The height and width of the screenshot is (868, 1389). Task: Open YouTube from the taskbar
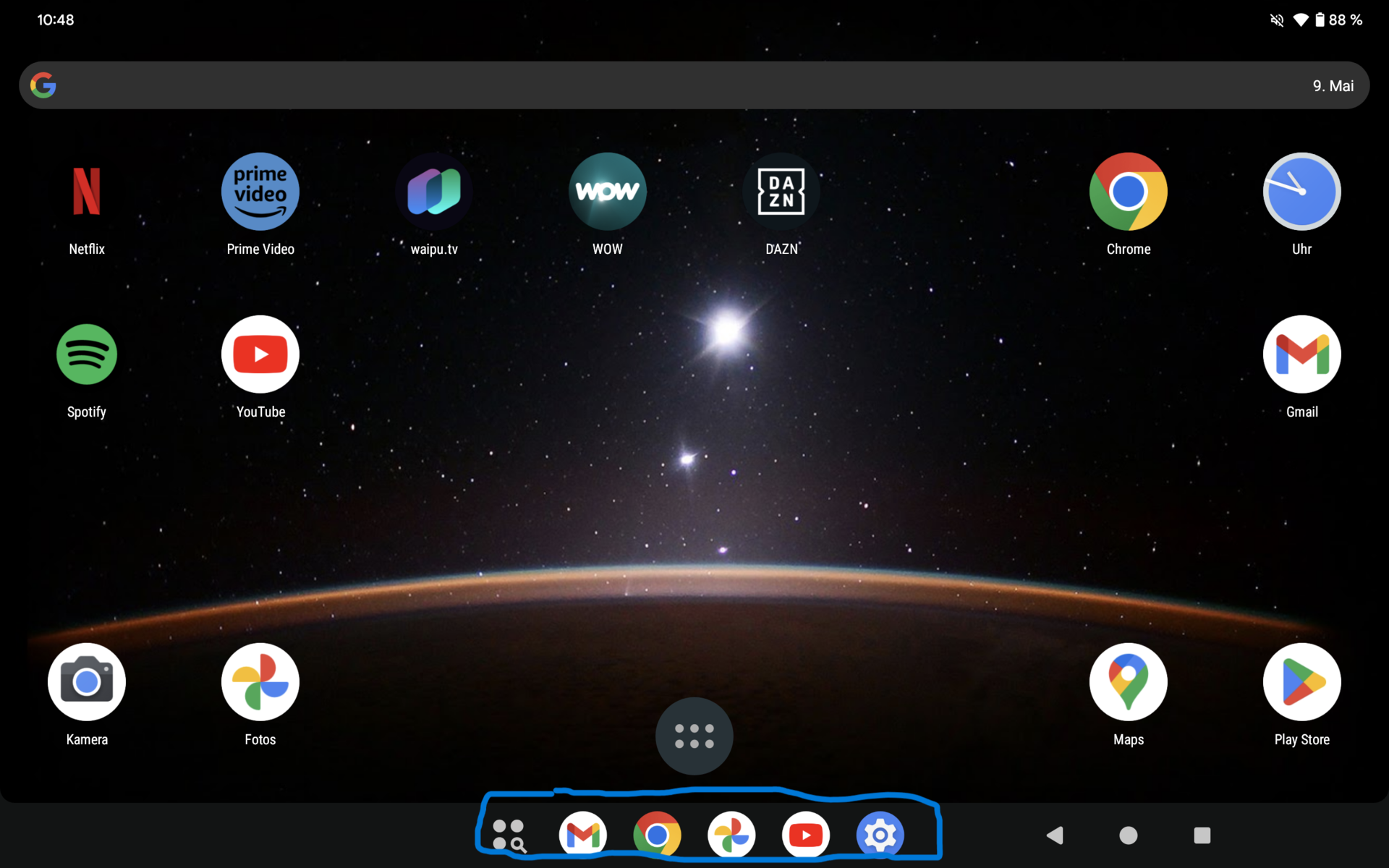(806, 835)
